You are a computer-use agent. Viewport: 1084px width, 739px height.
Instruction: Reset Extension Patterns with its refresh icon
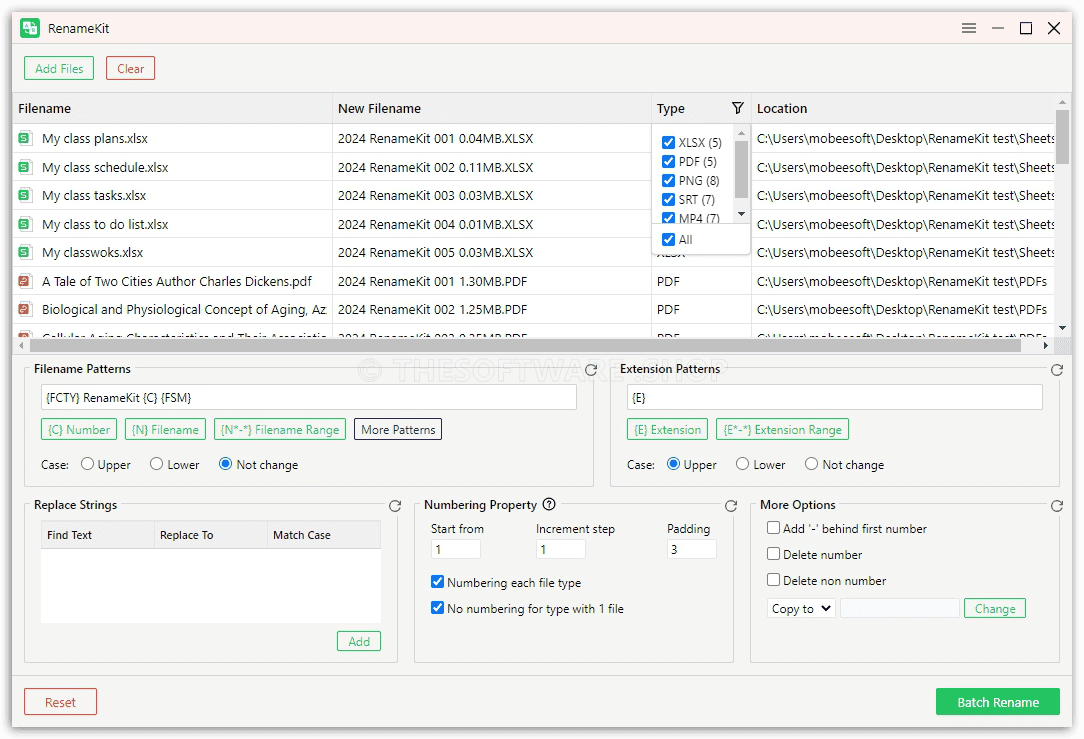click(1056, 370)
